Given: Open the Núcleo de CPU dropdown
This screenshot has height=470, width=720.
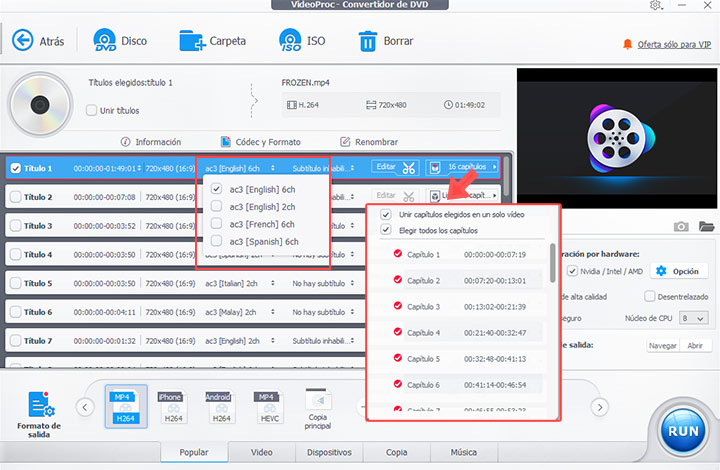Looking at the screenshot, I should pos(693,318).
